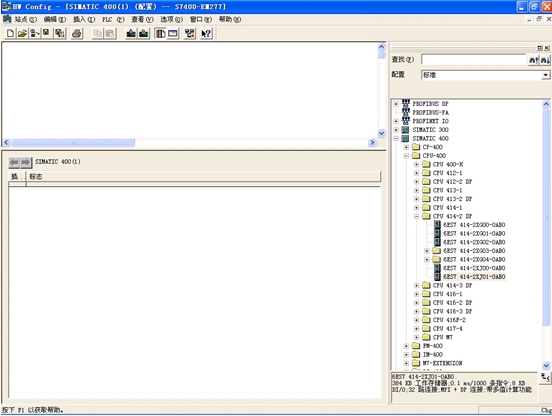
Task: Expand the CPU 416-3 DP folder
Action: (416, 311)
